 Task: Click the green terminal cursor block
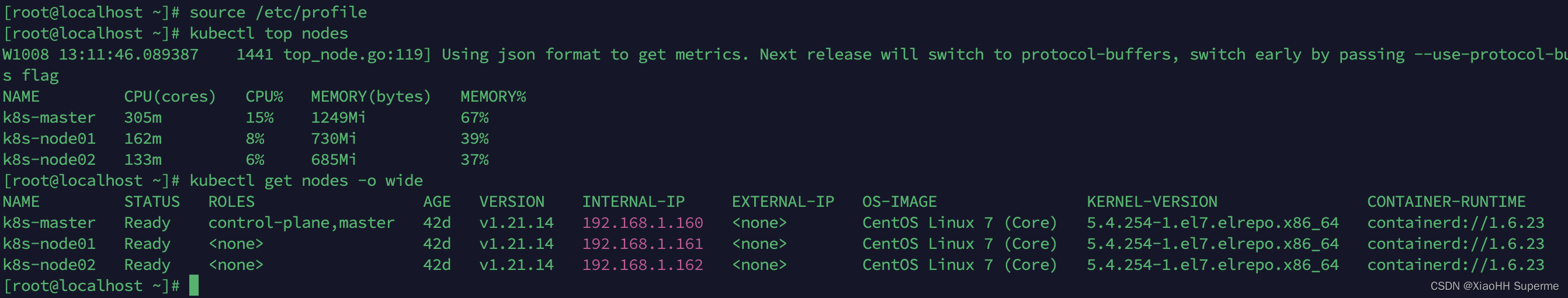click(193, 285)
